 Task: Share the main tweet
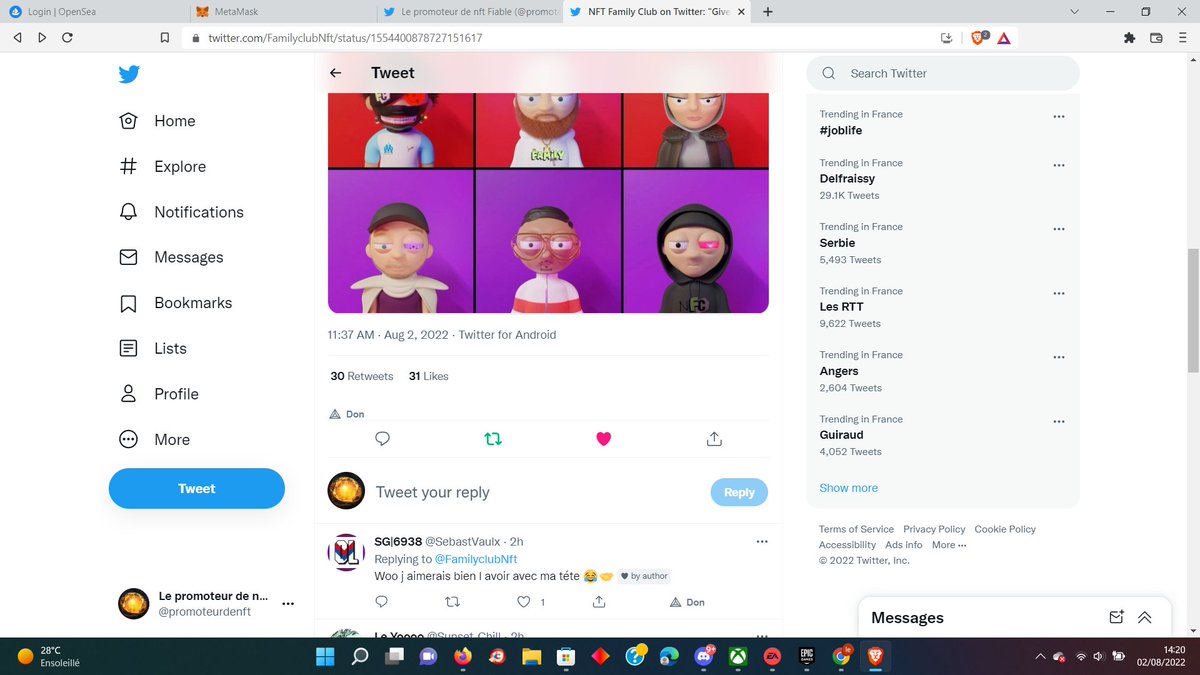pyautogui.click(x=714, y=439)
